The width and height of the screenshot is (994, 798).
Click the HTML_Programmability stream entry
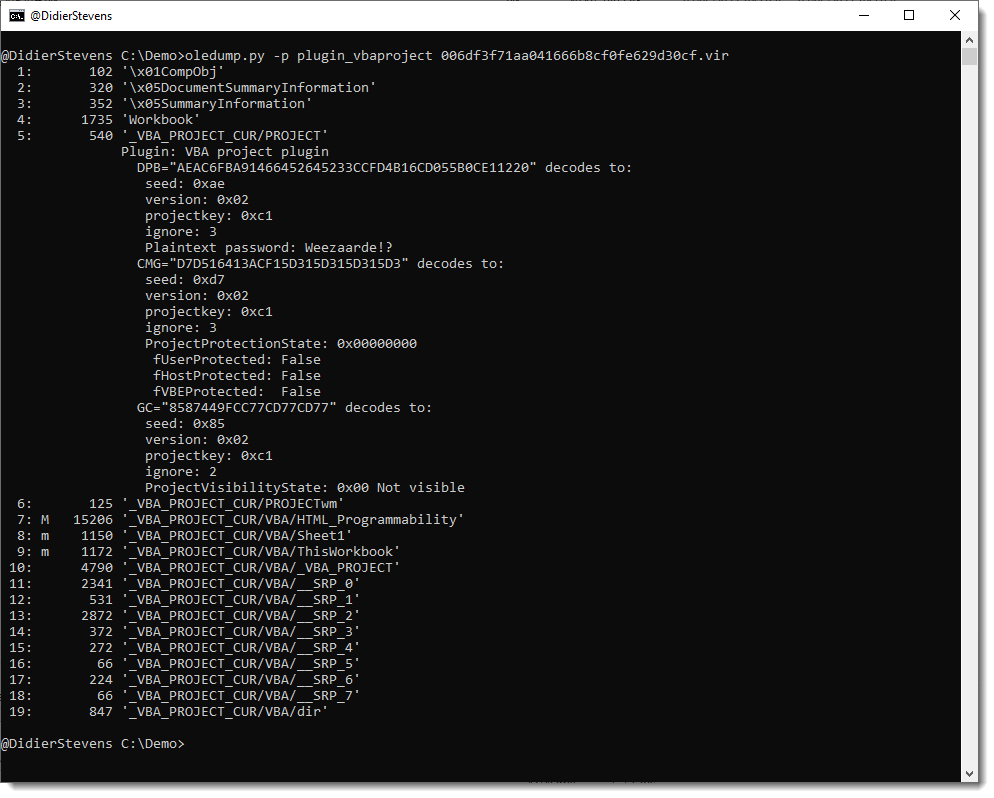coord(293,520)
